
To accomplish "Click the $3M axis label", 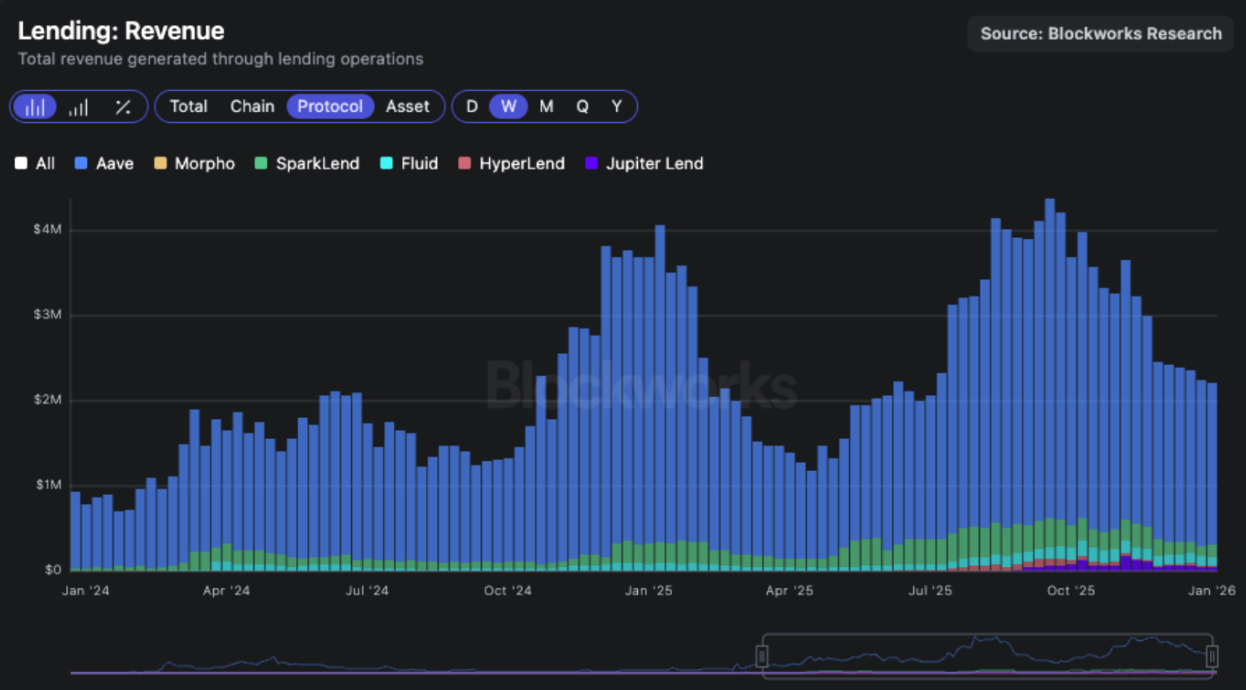I will click(x=48, y=315).
